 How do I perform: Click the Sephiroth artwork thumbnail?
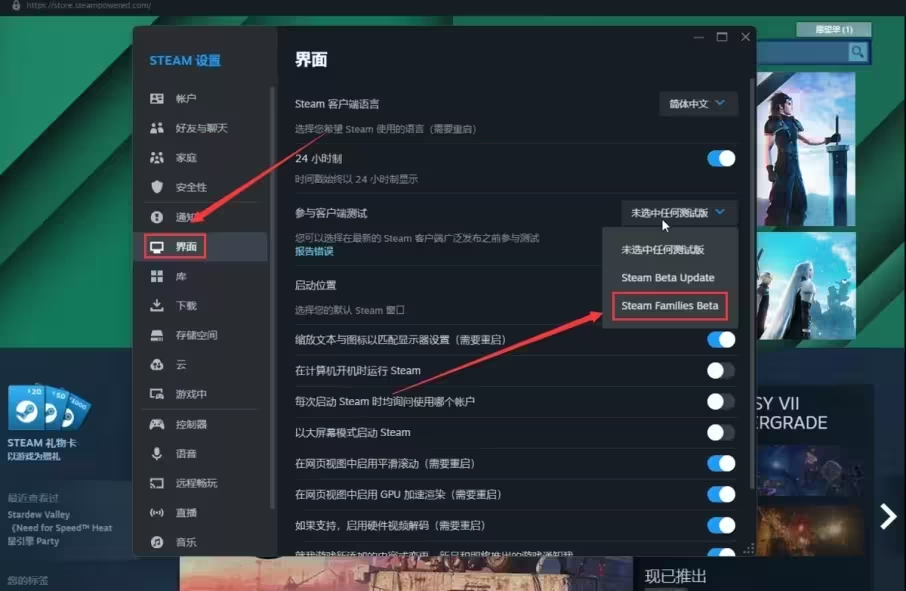tap(806, 286)
